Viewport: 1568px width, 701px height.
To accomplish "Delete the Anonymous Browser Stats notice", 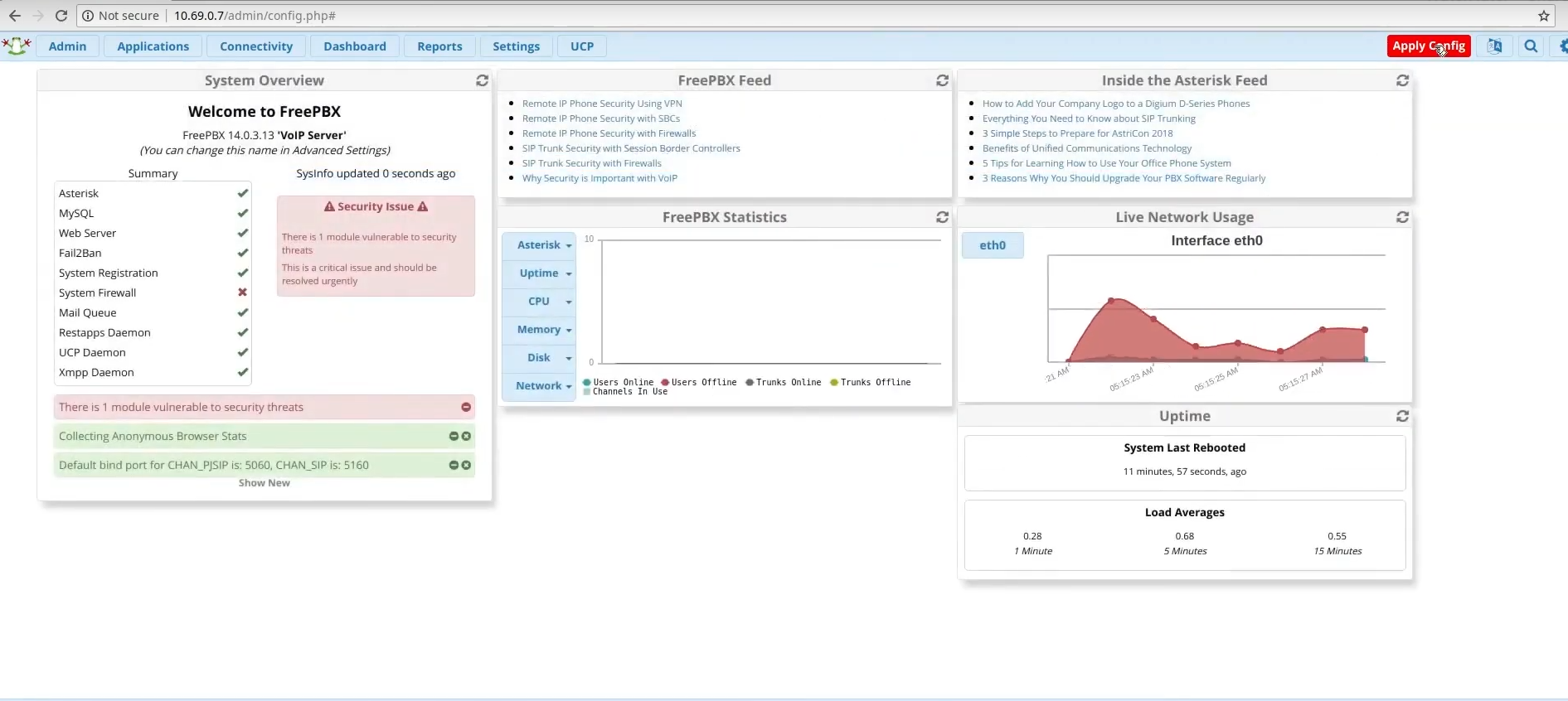I will point(466,436).
